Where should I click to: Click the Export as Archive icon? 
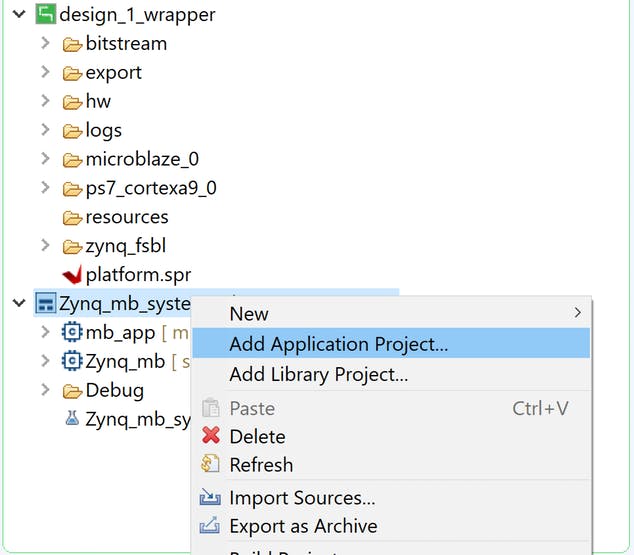point(211,526)
